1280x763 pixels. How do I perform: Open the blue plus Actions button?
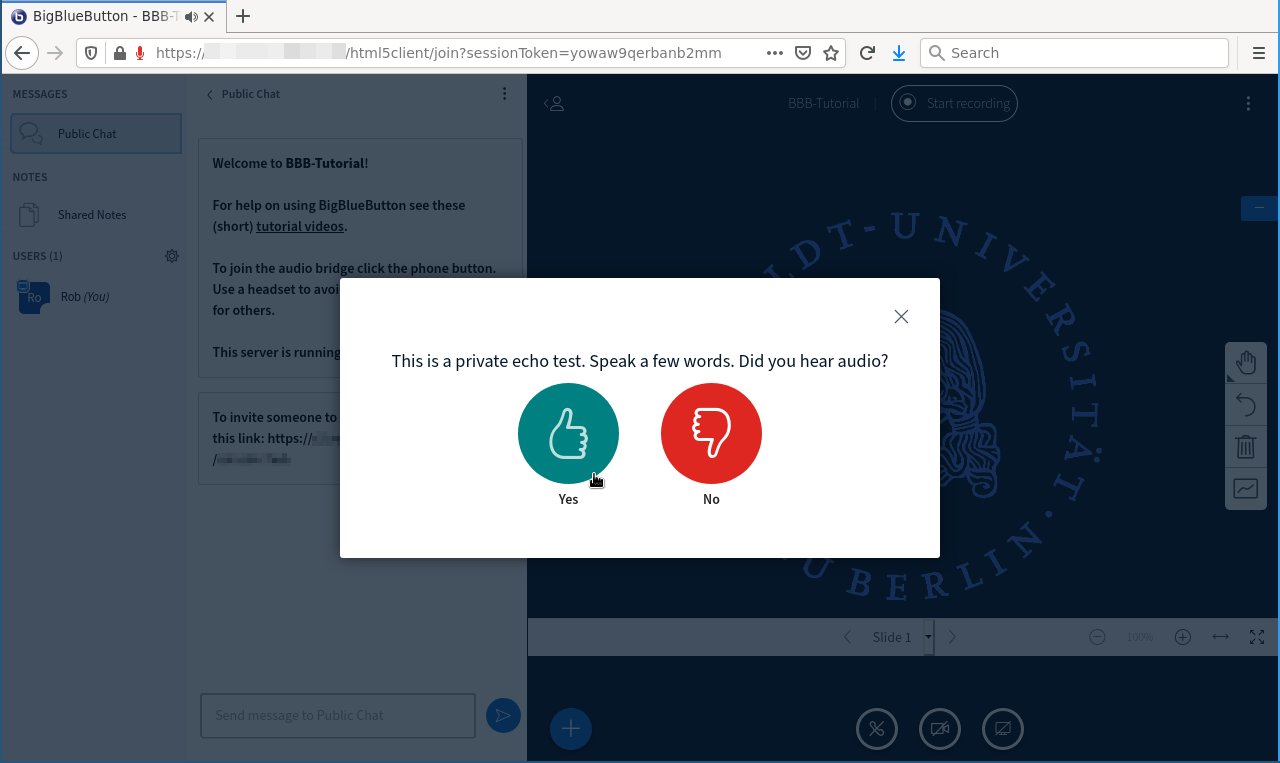pos(571,729)
